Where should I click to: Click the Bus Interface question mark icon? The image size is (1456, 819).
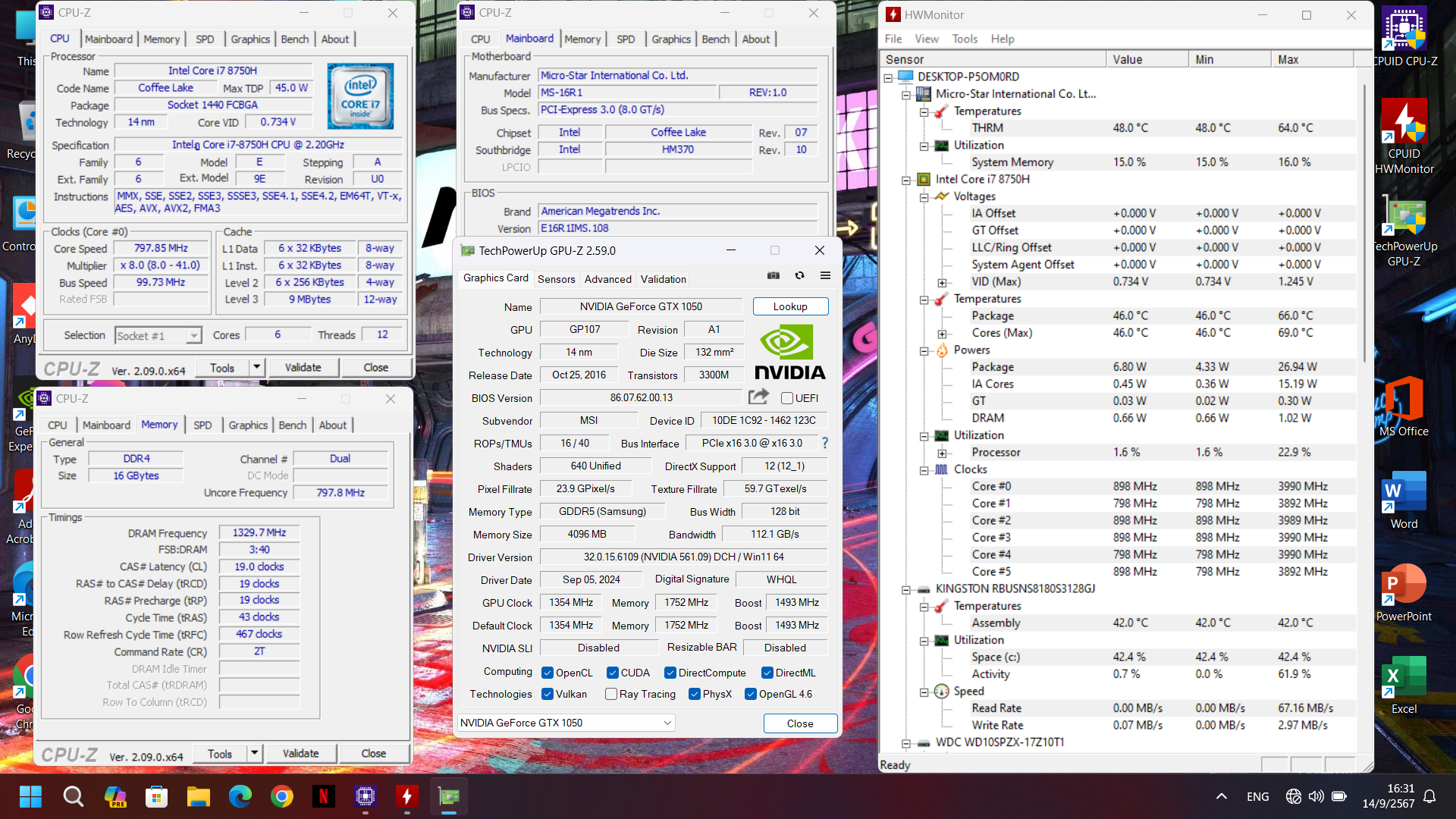[x=825, y=443]
